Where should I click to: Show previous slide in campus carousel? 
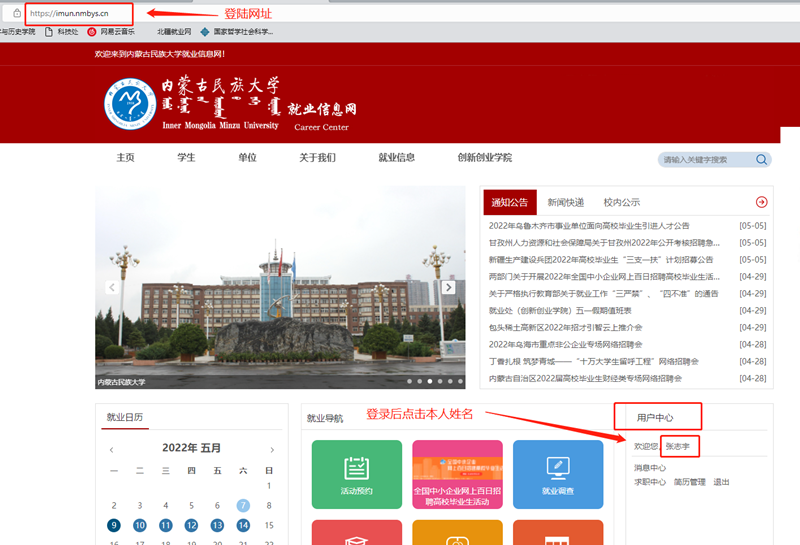[x=112, y=287]
